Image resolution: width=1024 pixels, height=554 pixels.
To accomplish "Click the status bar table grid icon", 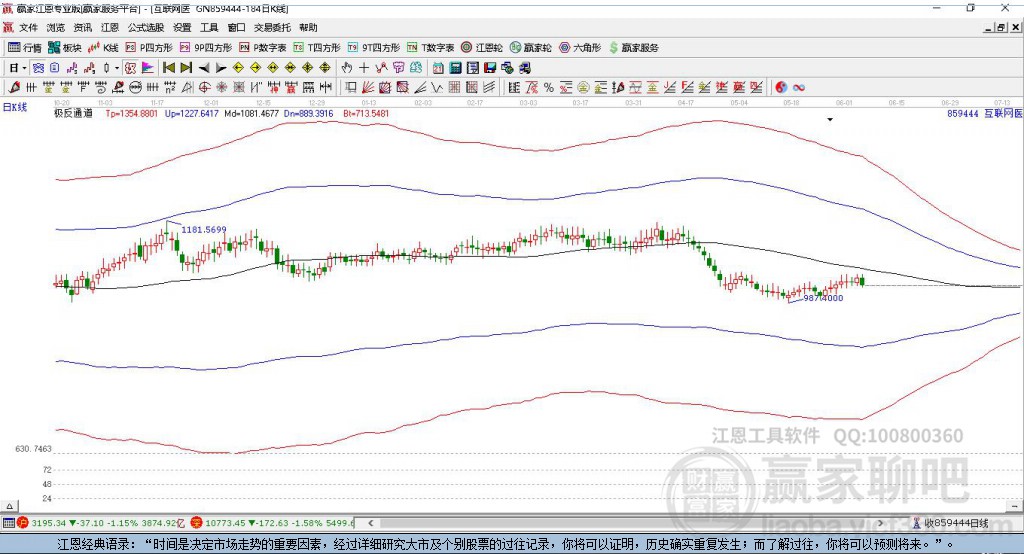I will [x=8, y=523].
